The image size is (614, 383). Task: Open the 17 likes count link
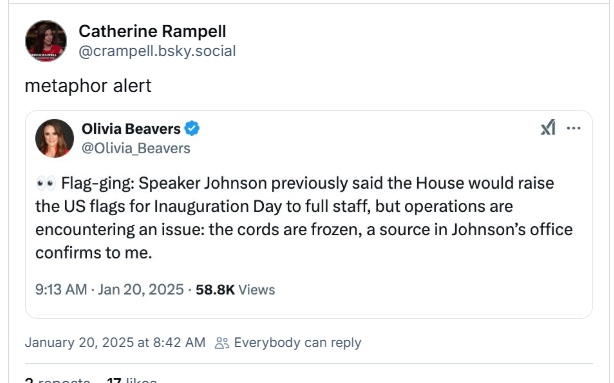coord(132,380)
